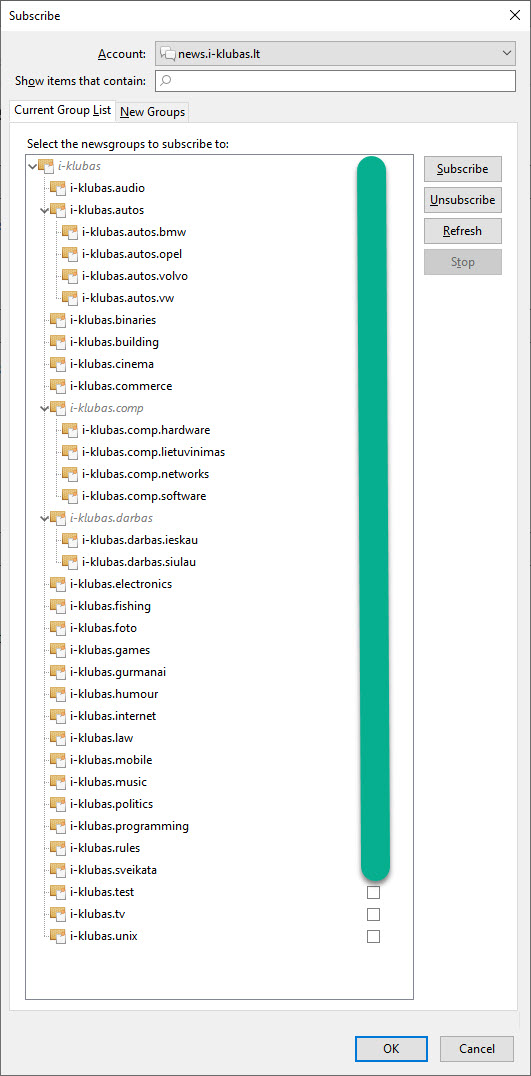Click the newsgroup icon beside i-klubas.autos.bmw
The height and width of the screenshot is (1076, 531).
70,232
